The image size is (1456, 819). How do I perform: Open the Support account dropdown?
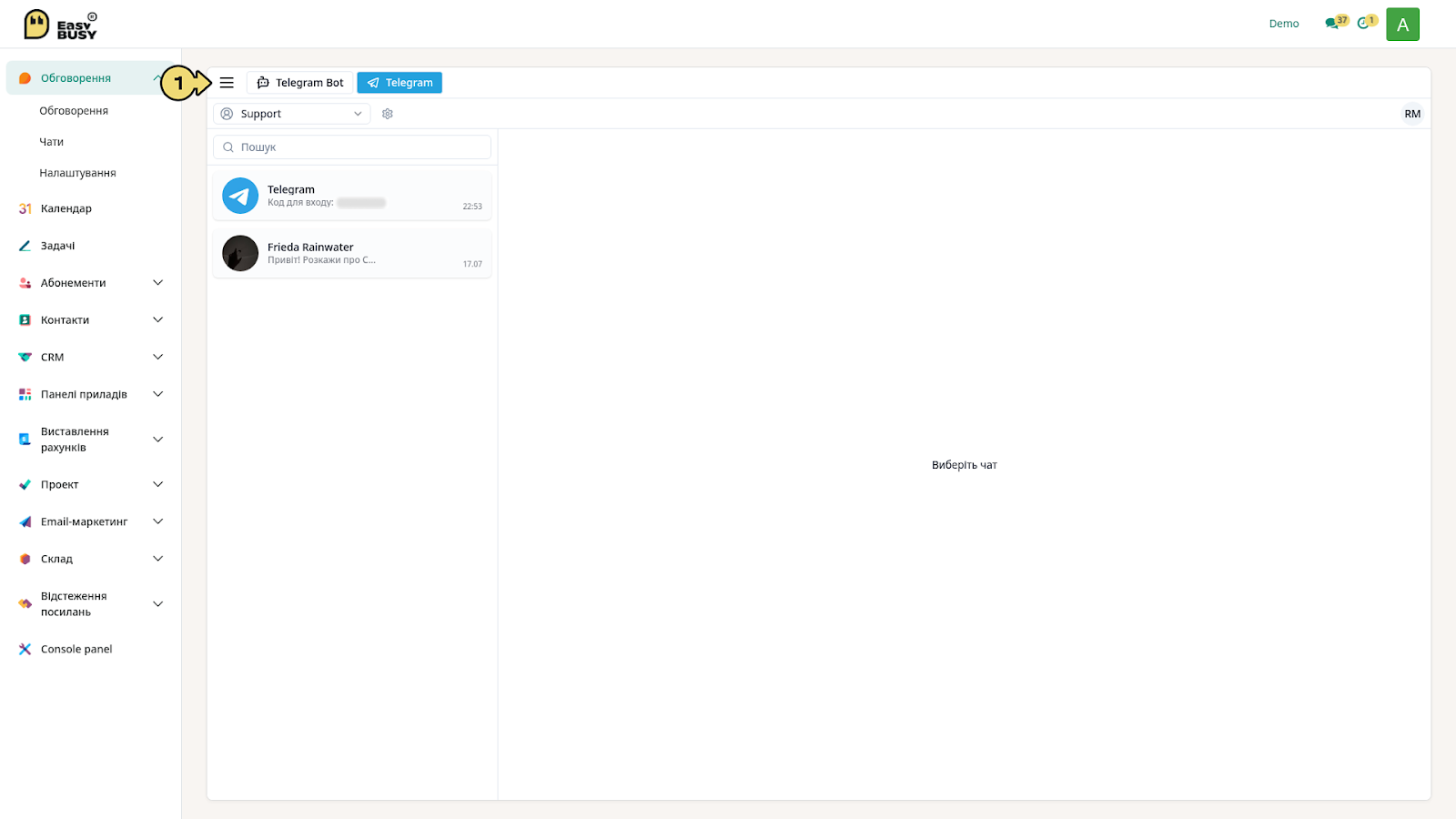[291, 114]
